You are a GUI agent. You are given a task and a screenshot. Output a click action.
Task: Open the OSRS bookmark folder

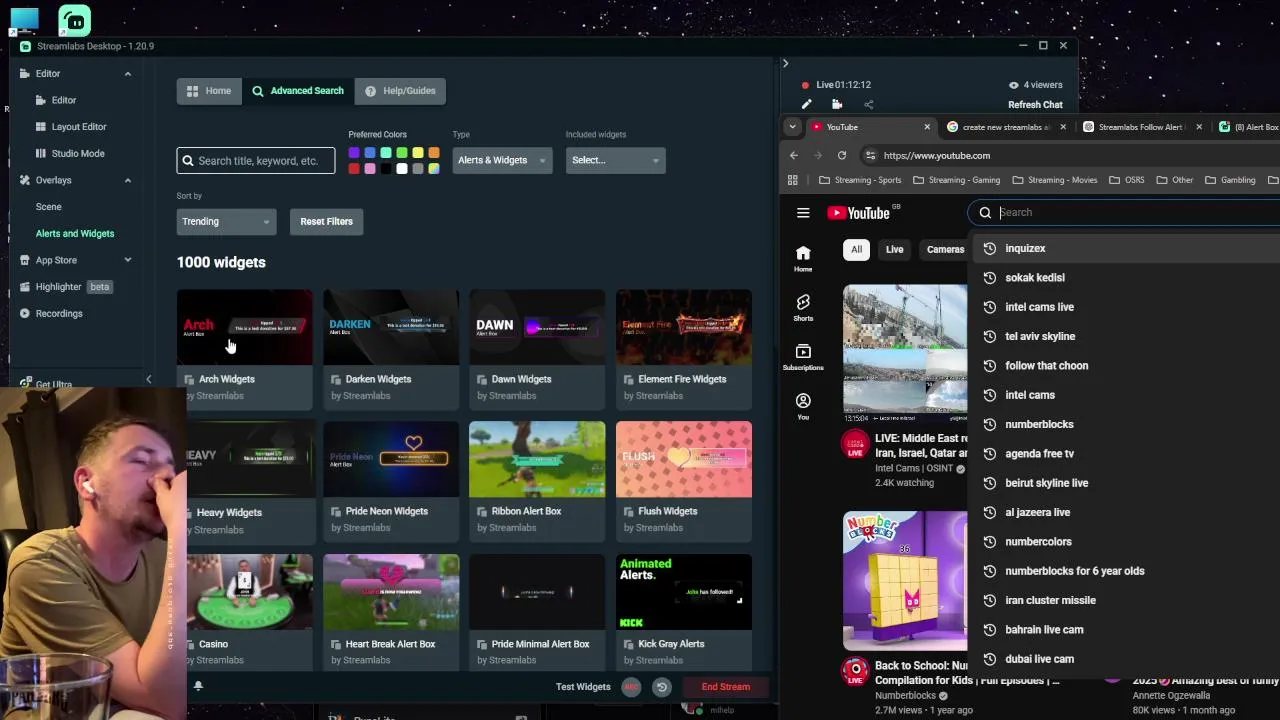coord(1126,180)
